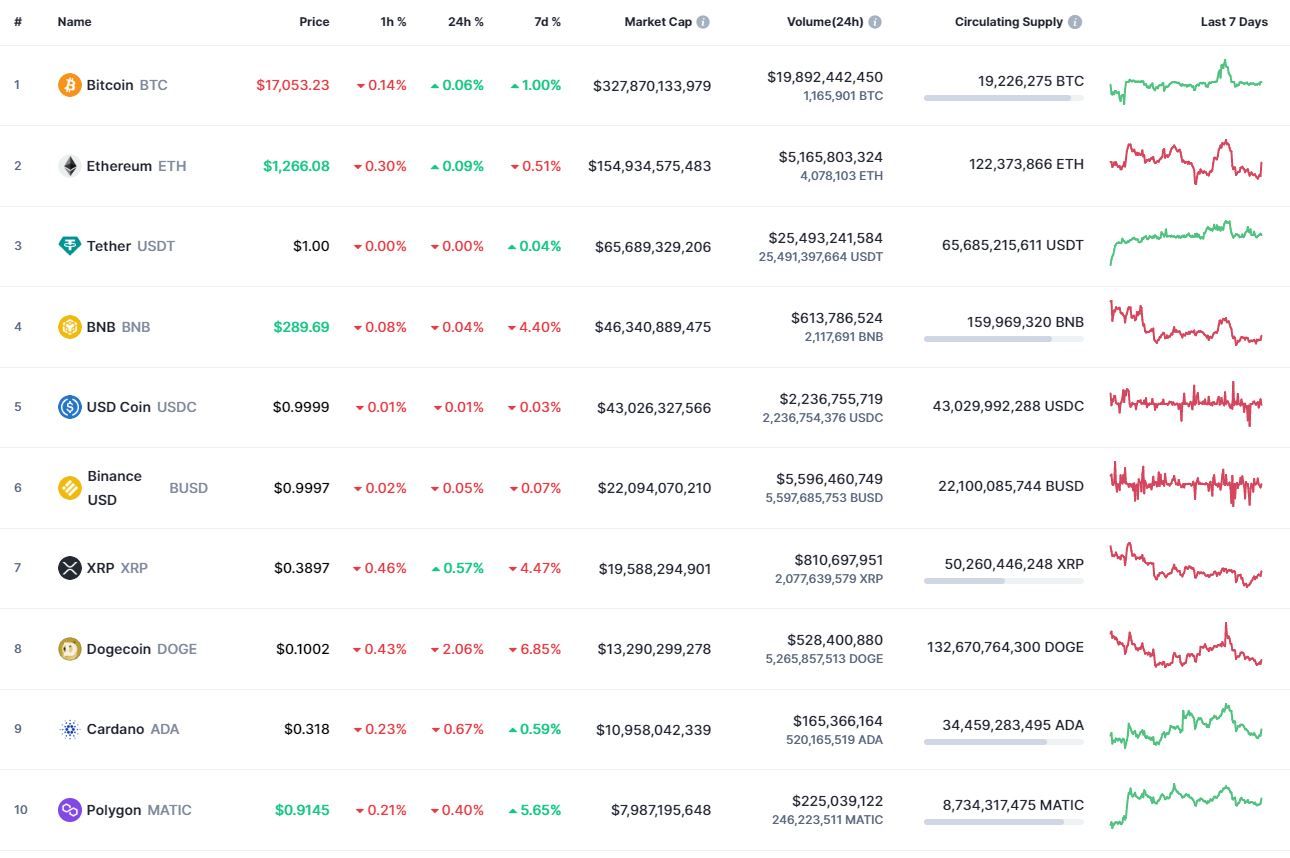The height and width of the screenshot is (858, 1290).
Task: Click the Circulating Supply info icon
Action: (1075, 22)
